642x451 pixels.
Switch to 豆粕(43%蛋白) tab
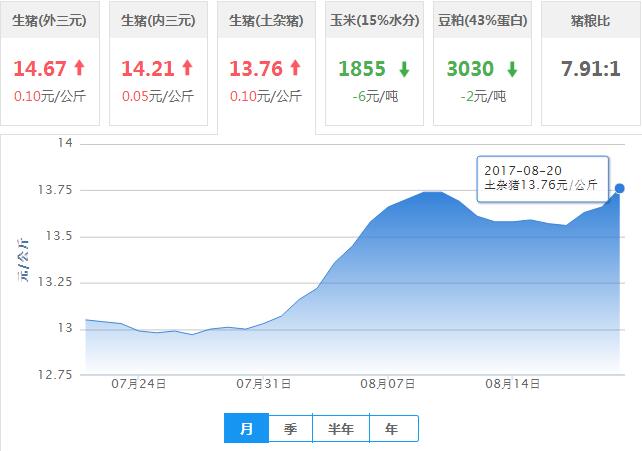point(482,63)
